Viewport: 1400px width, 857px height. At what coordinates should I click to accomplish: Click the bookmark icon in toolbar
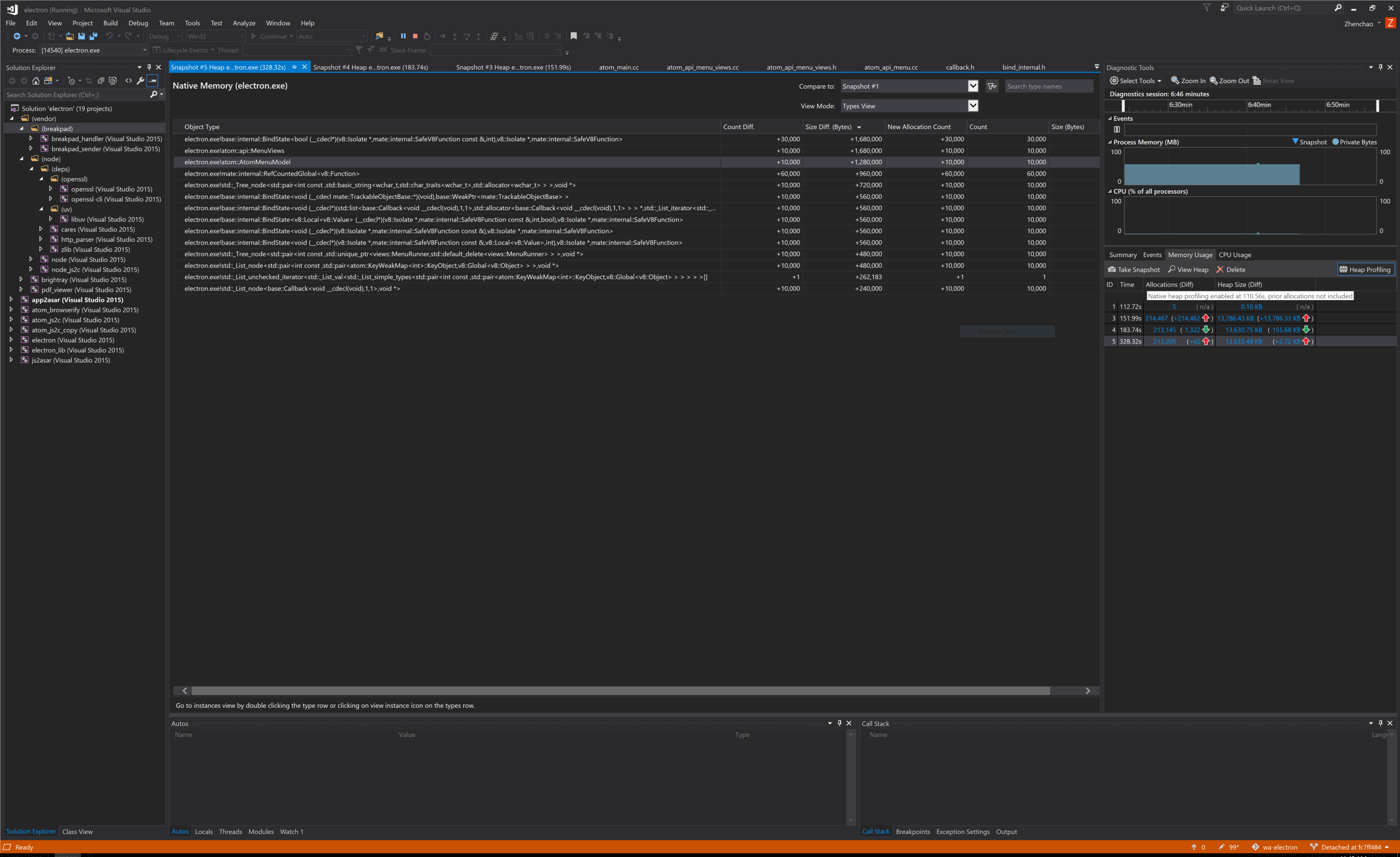pos(574,37)
